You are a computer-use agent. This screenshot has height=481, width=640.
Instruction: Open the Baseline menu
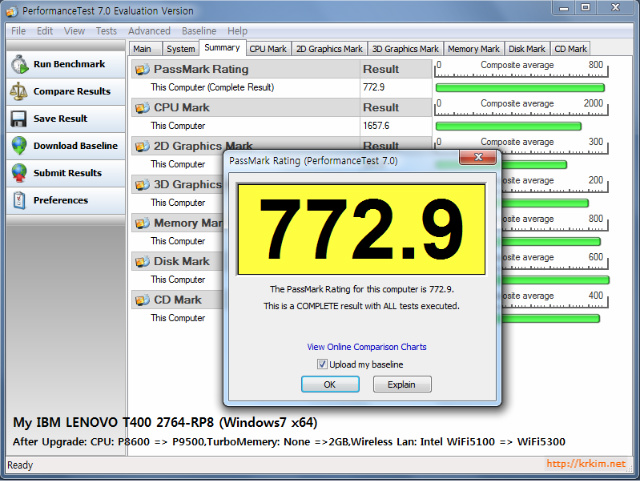coord(199,31)
